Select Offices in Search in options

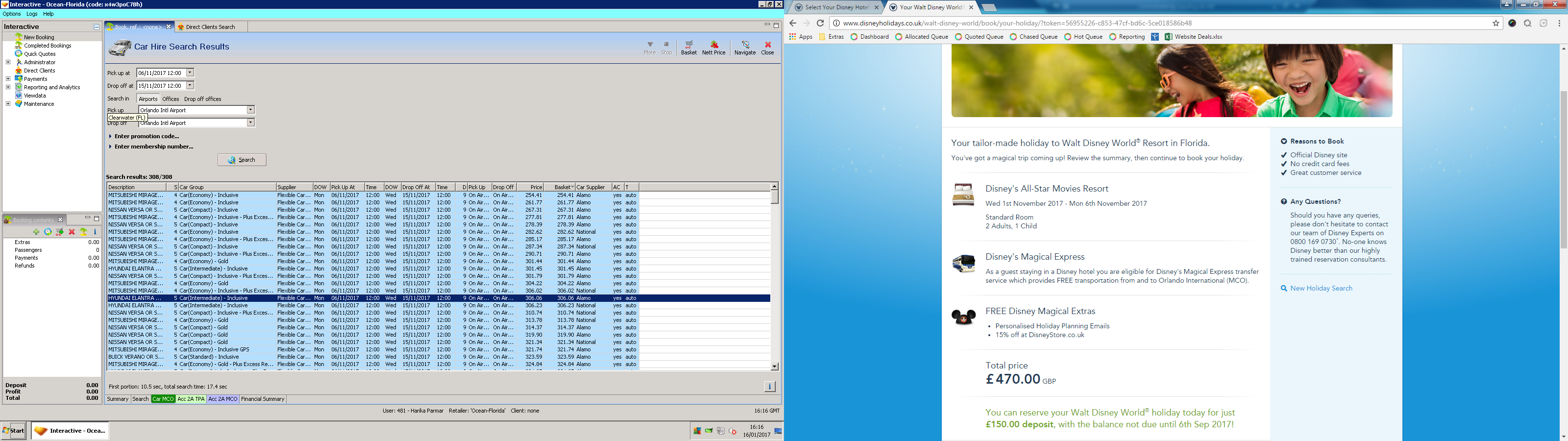click(x=171, y=98)
